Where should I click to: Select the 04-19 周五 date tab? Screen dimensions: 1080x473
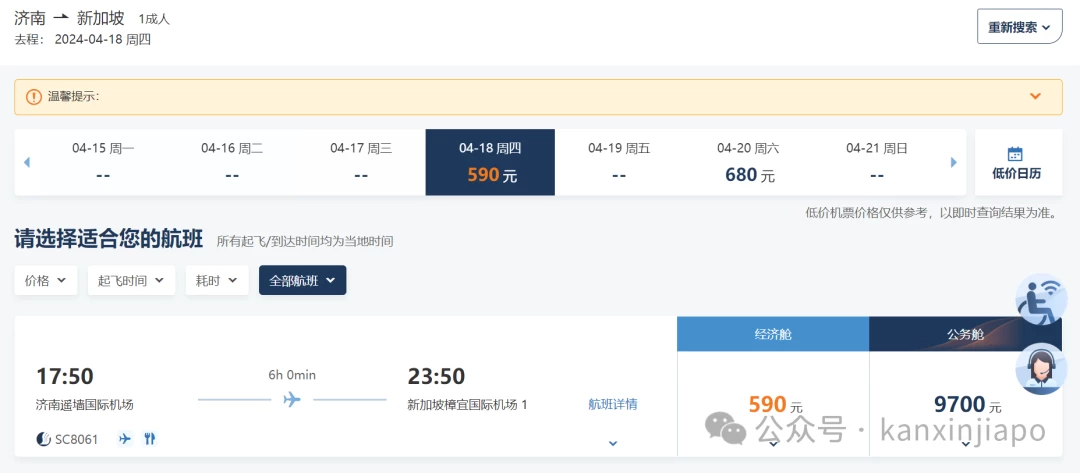coord(619,162)
